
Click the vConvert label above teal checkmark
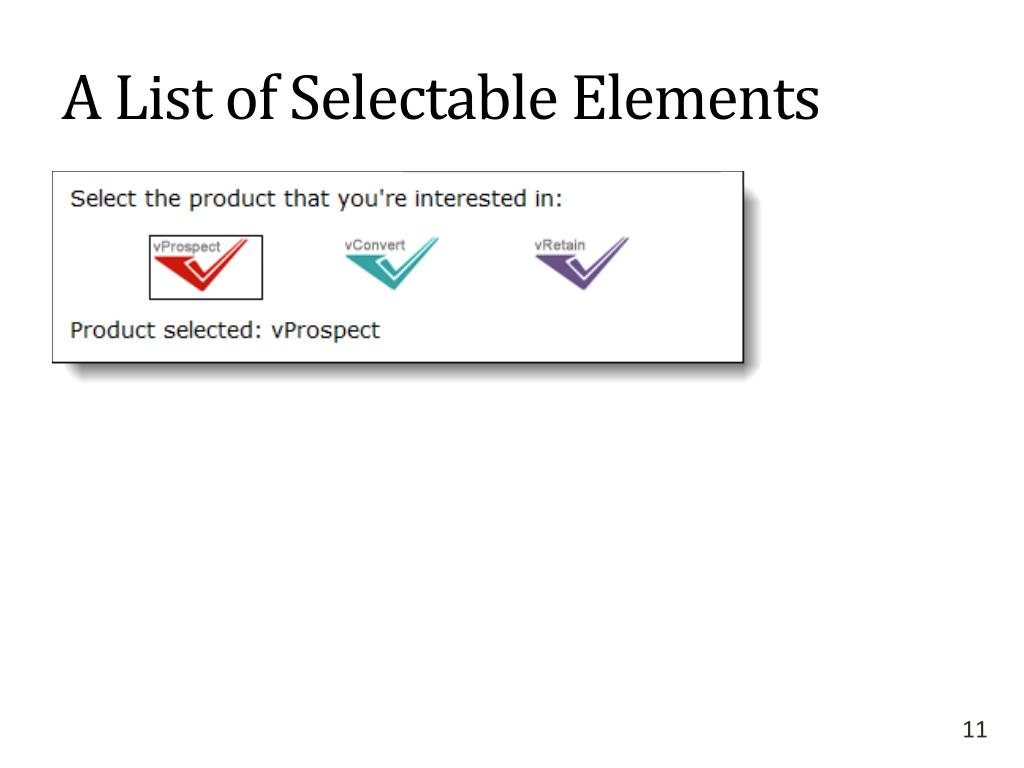tap(375, 245)
